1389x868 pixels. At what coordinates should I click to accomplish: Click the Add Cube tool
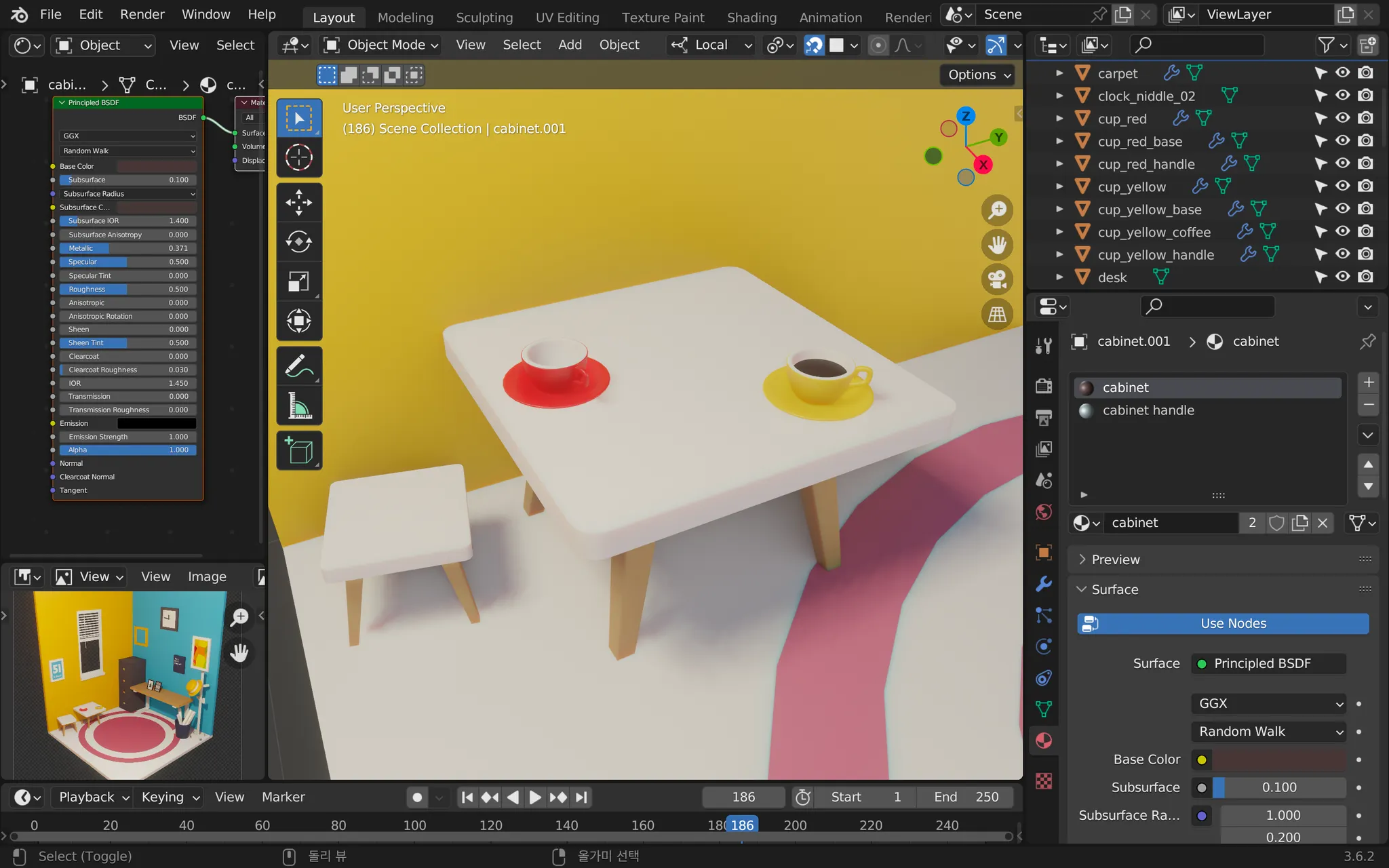[x=298, y=450]
